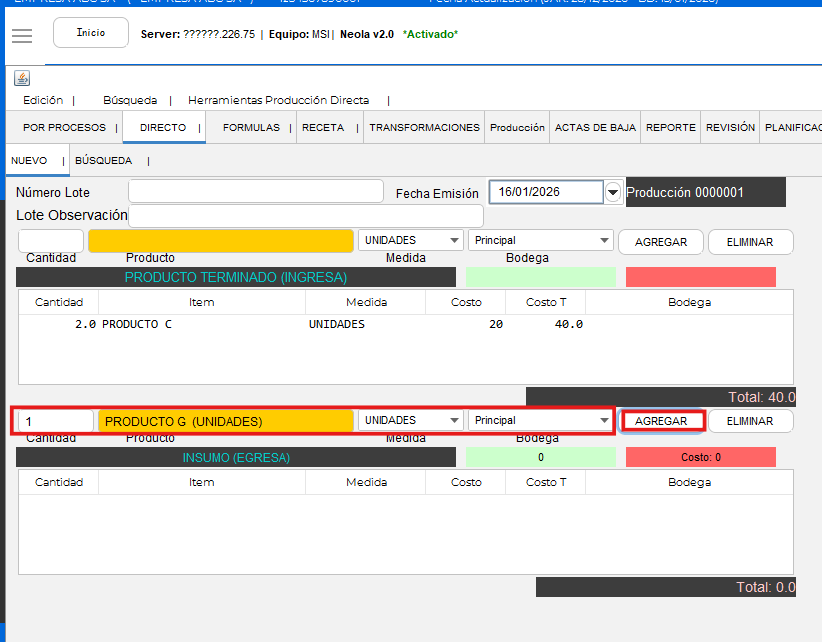Viewport: 822px width, 642px height.
Task: Select the ACTAS DE BAJA tab
Action: pos(594,128)
